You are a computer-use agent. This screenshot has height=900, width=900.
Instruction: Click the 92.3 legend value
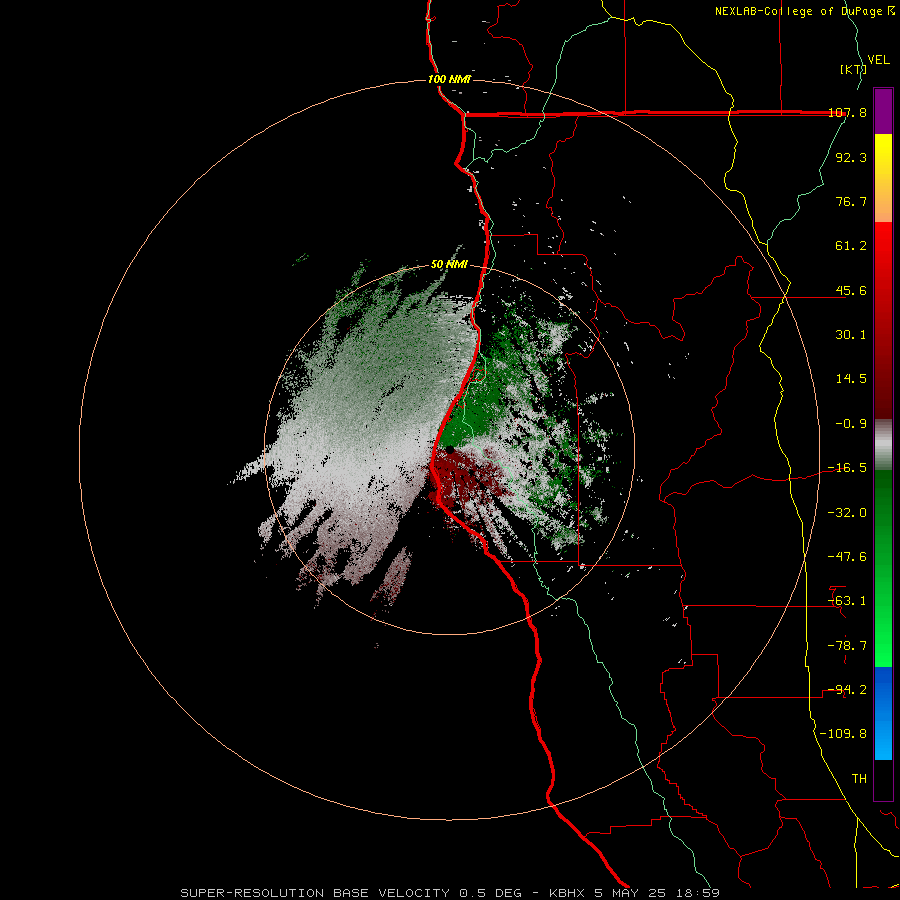coord(851,157)
